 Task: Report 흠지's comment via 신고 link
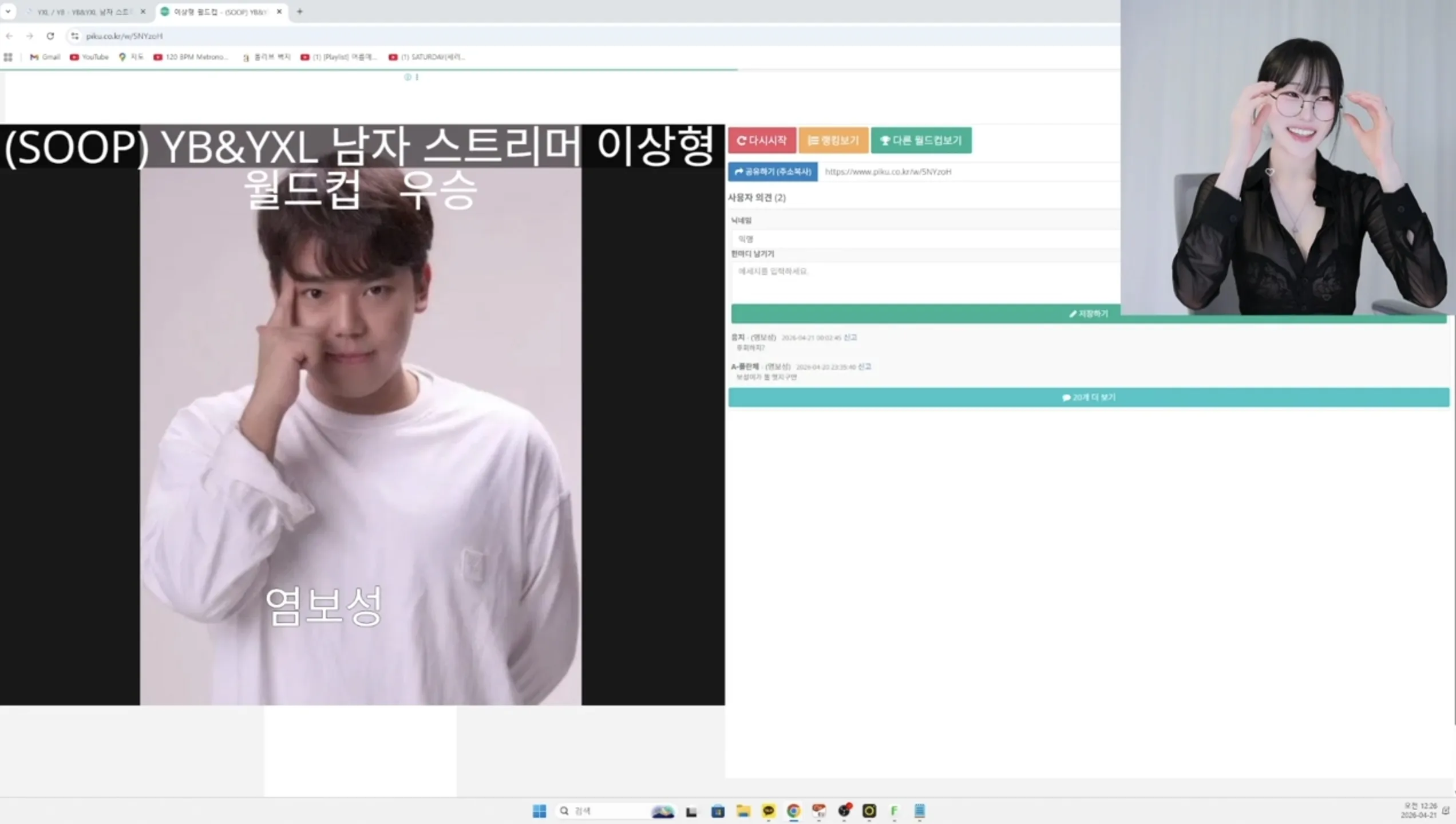pyautogui.click(x=850, y=337)
